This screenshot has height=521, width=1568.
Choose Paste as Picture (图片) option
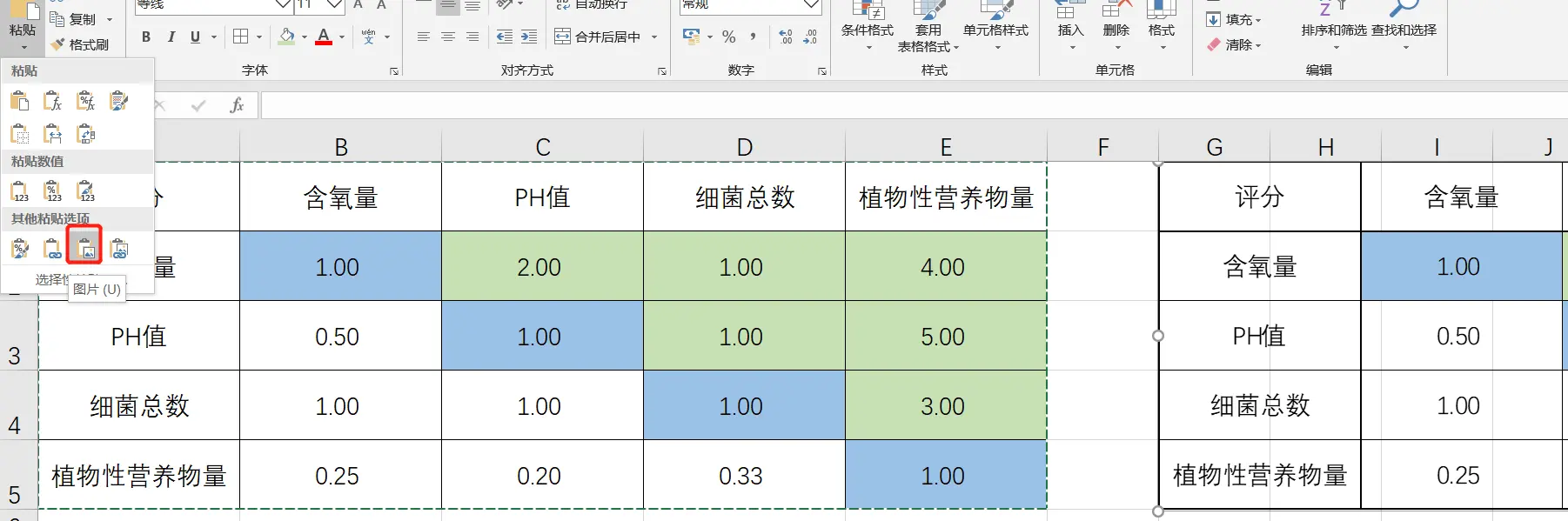[x=85, y=249]
